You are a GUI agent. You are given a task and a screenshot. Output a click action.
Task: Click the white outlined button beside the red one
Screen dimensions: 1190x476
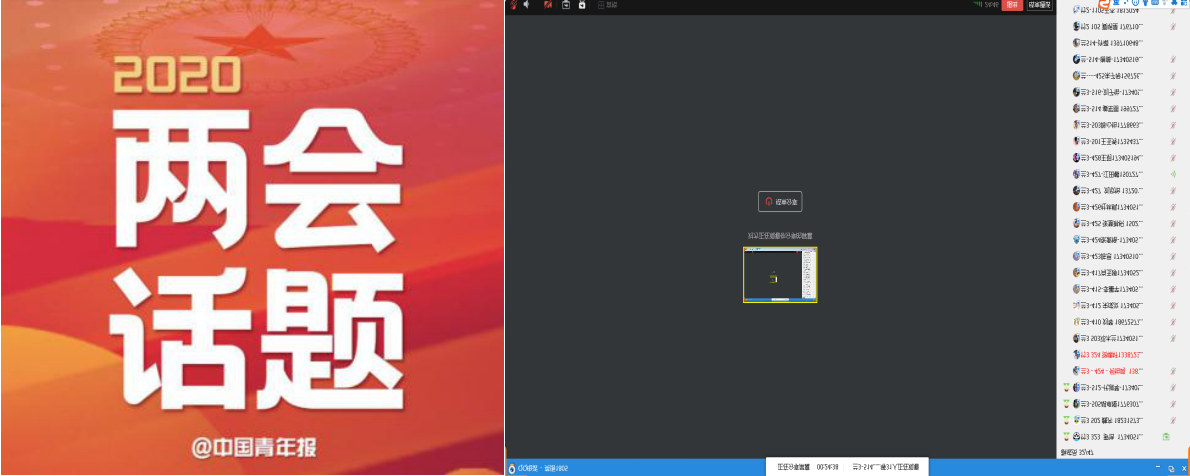[x=1040, y=5]
